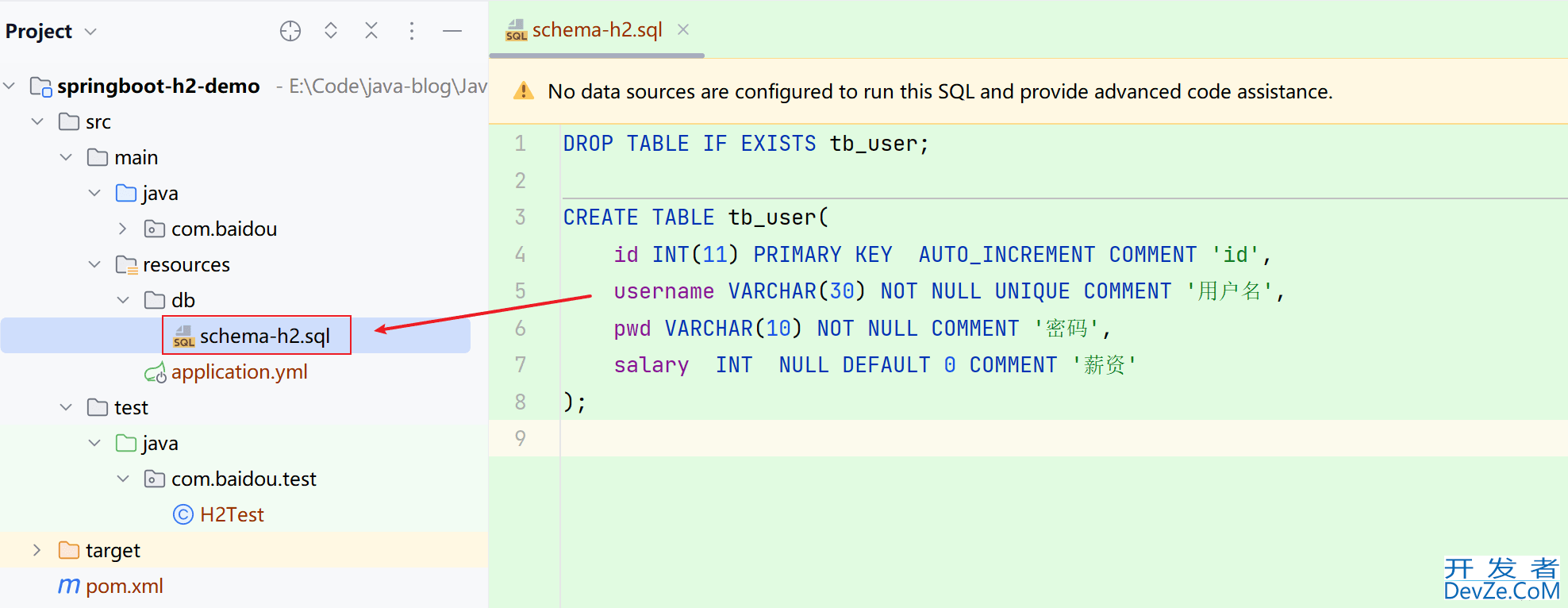Select the src folder

(x=98, y=121)
